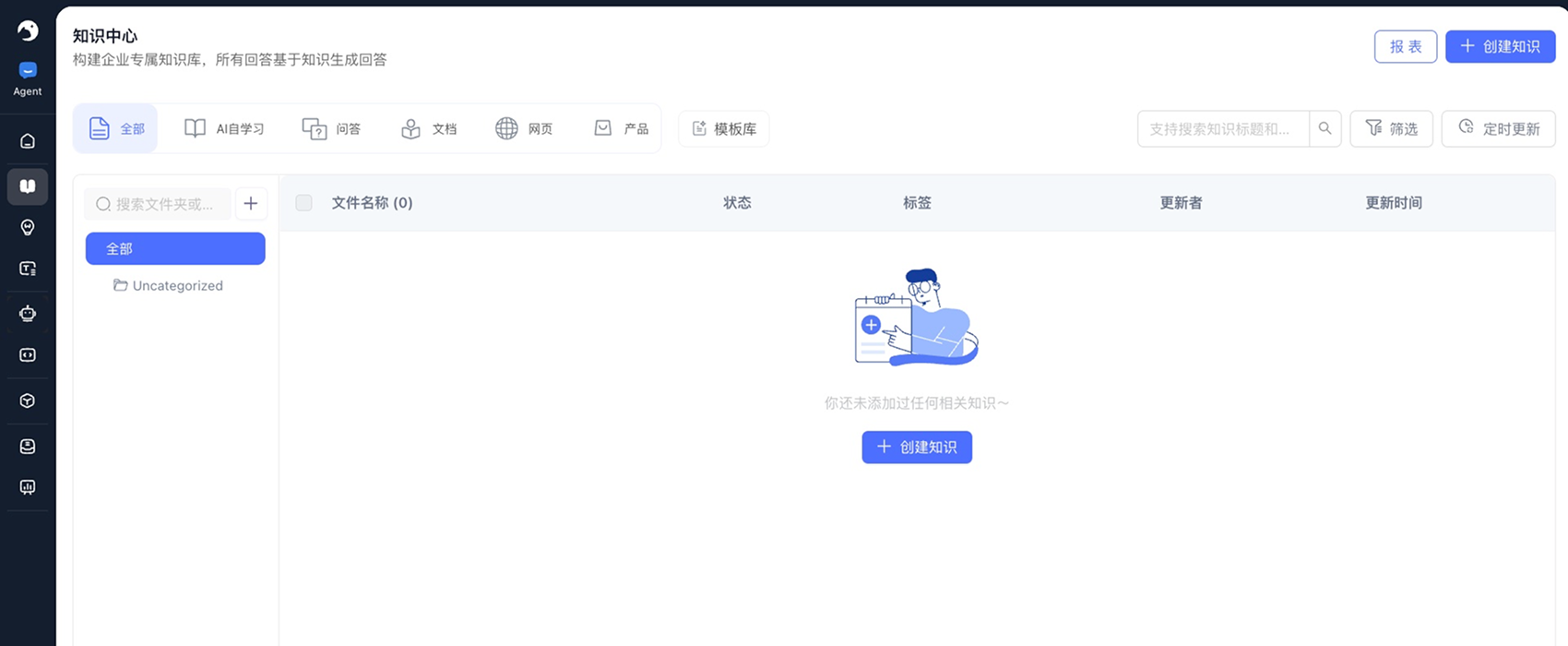Switch to the 网页 tab
Screen dimensions: 1568x646
(x=524, y=128)
